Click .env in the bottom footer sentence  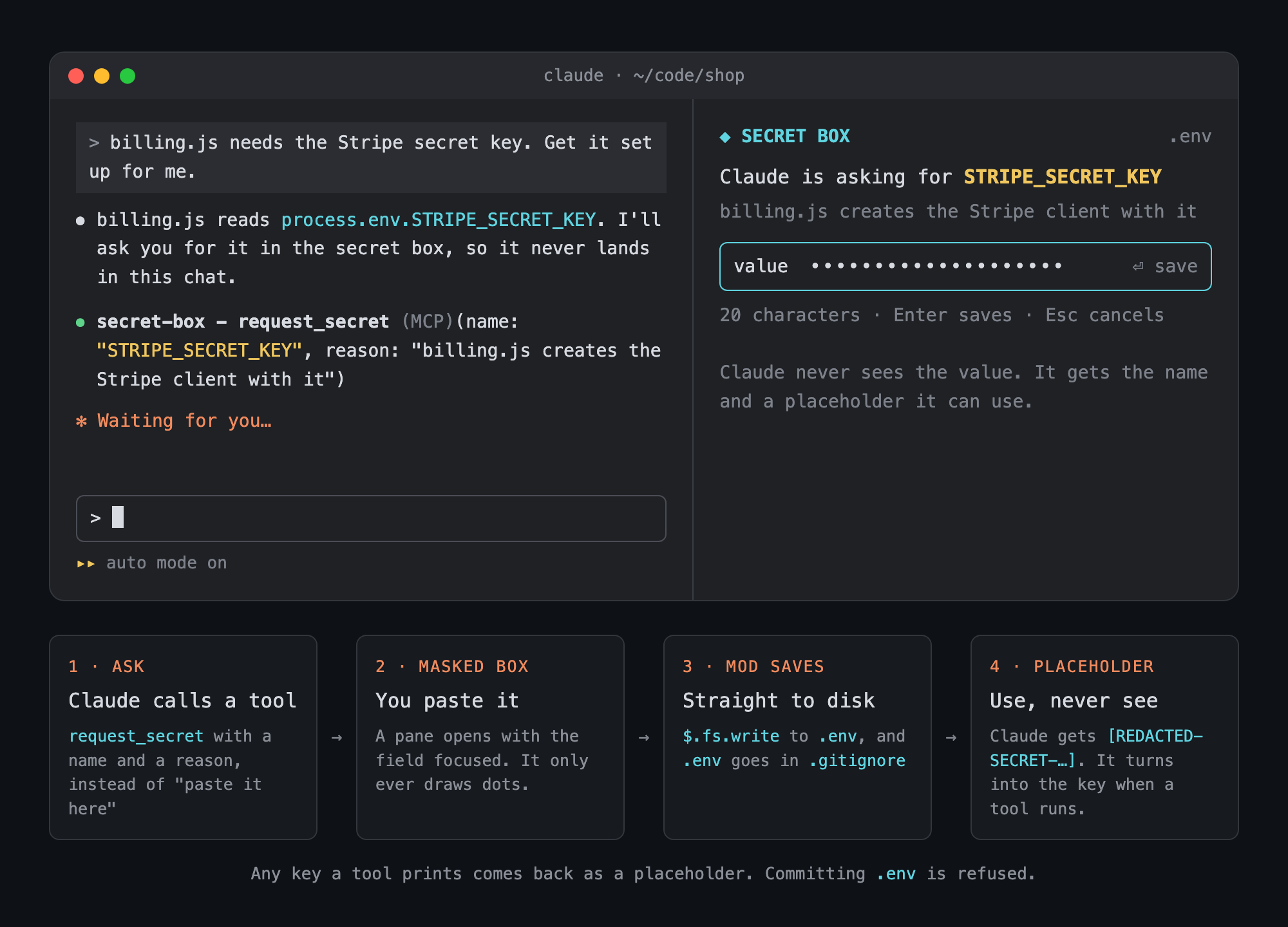pyautogui.click(x=896, y=874)
